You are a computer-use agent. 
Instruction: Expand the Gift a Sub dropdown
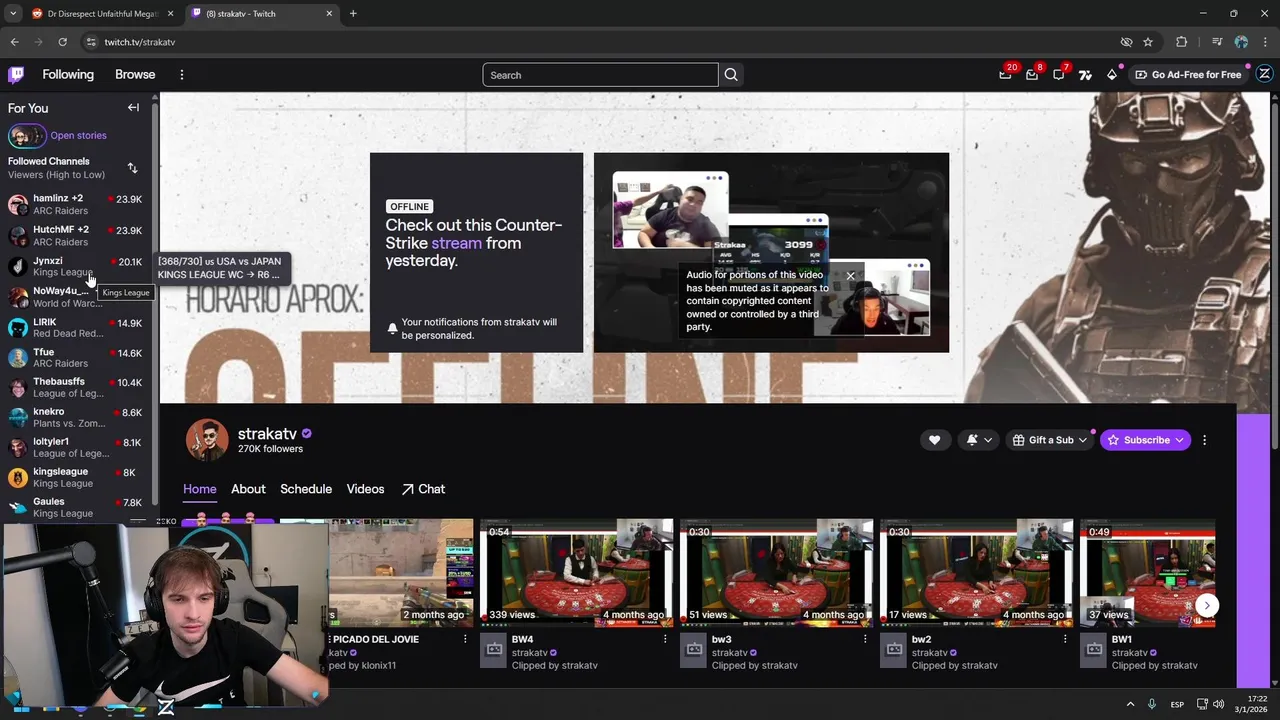click(x=1082, y=440)
